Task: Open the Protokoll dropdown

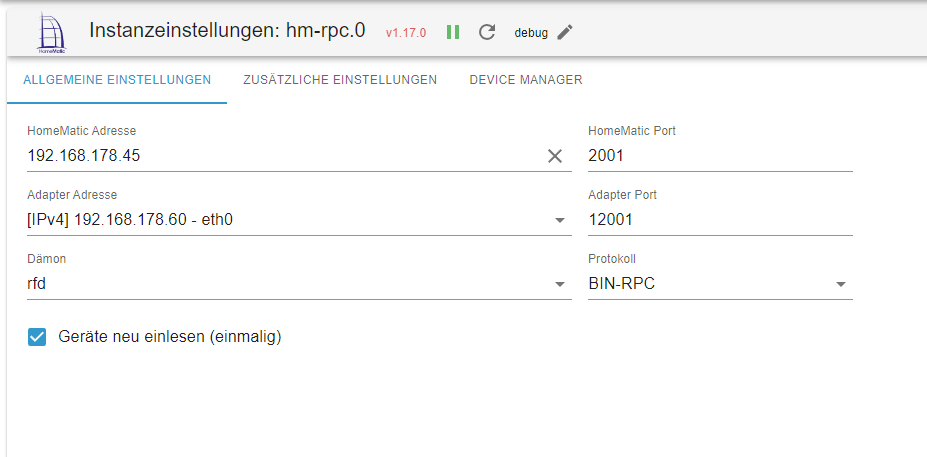Action: coord(840,284)
